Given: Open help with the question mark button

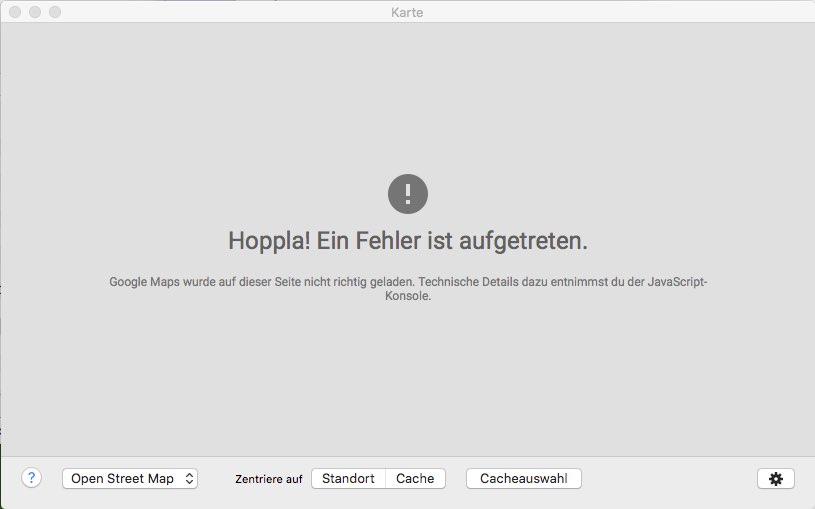Looking at the screenshot, I should 31,478.
